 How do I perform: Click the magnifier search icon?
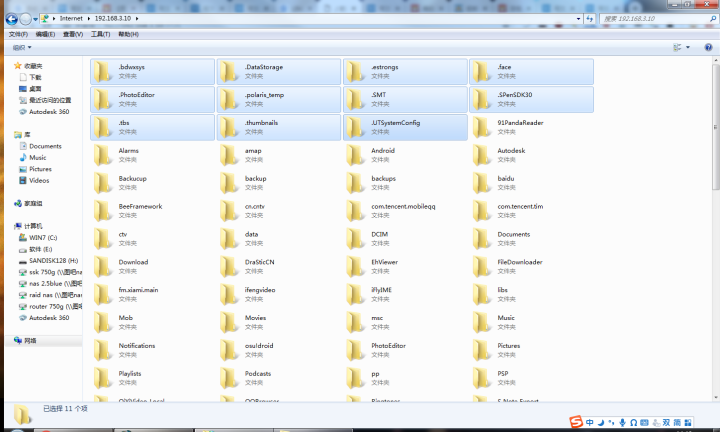[x=713, y=19]
